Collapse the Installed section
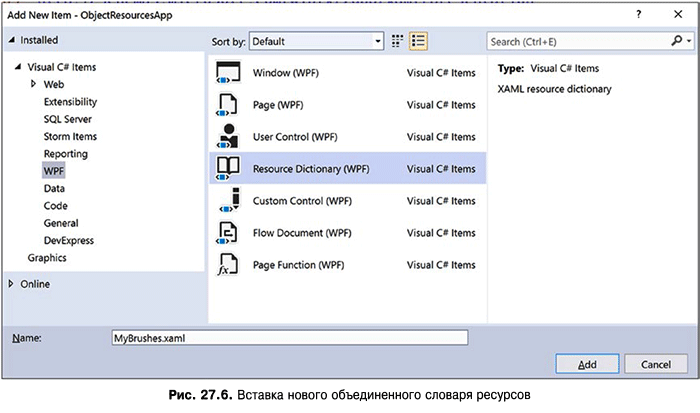Viewport: 700px width, 413px height. pyautogui.click(x=11, y=40)
